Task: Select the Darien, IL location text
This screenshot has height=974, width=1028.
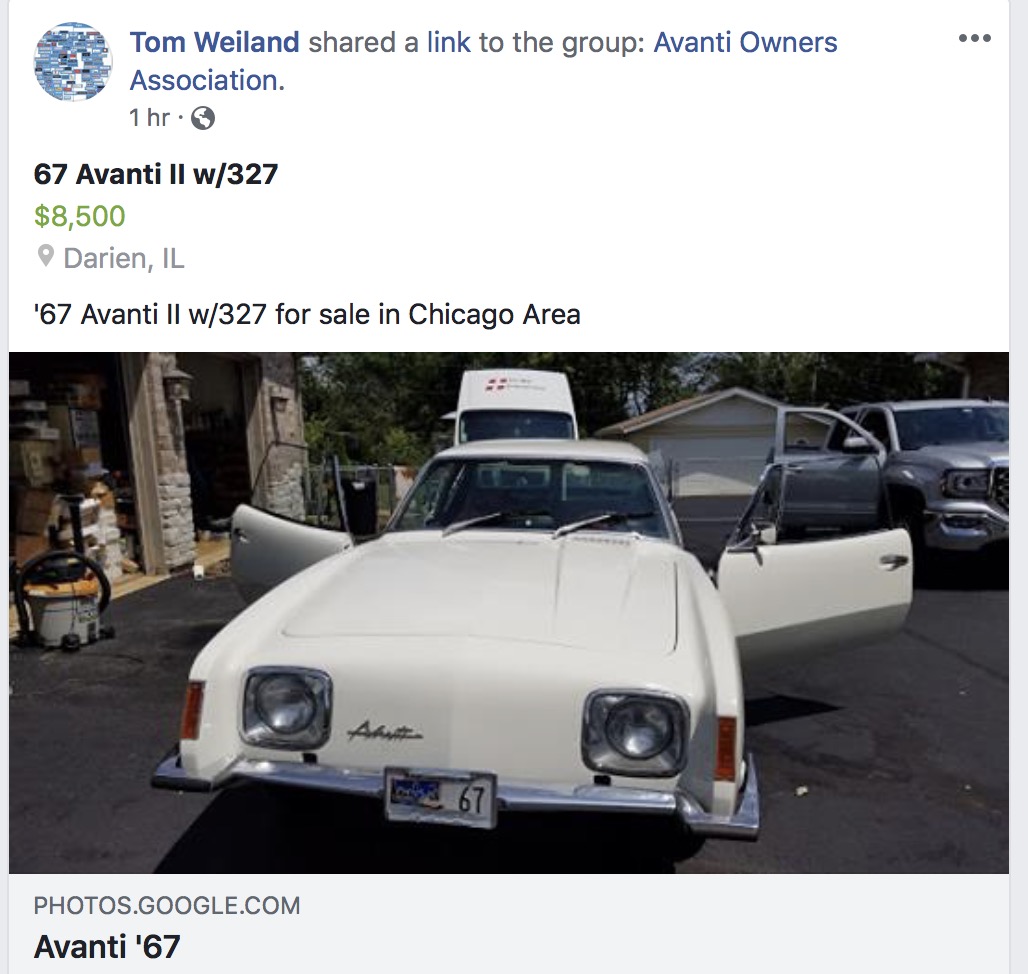Action: (x=124, y=258)
